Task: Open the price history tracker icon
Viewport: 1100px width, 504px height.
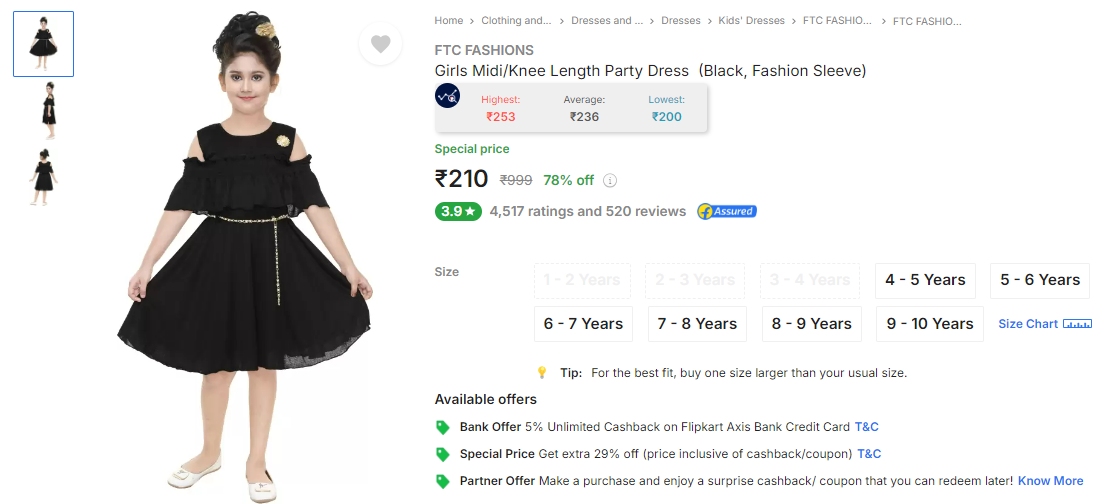Action: pyautogui.click(x=447, y=95)
